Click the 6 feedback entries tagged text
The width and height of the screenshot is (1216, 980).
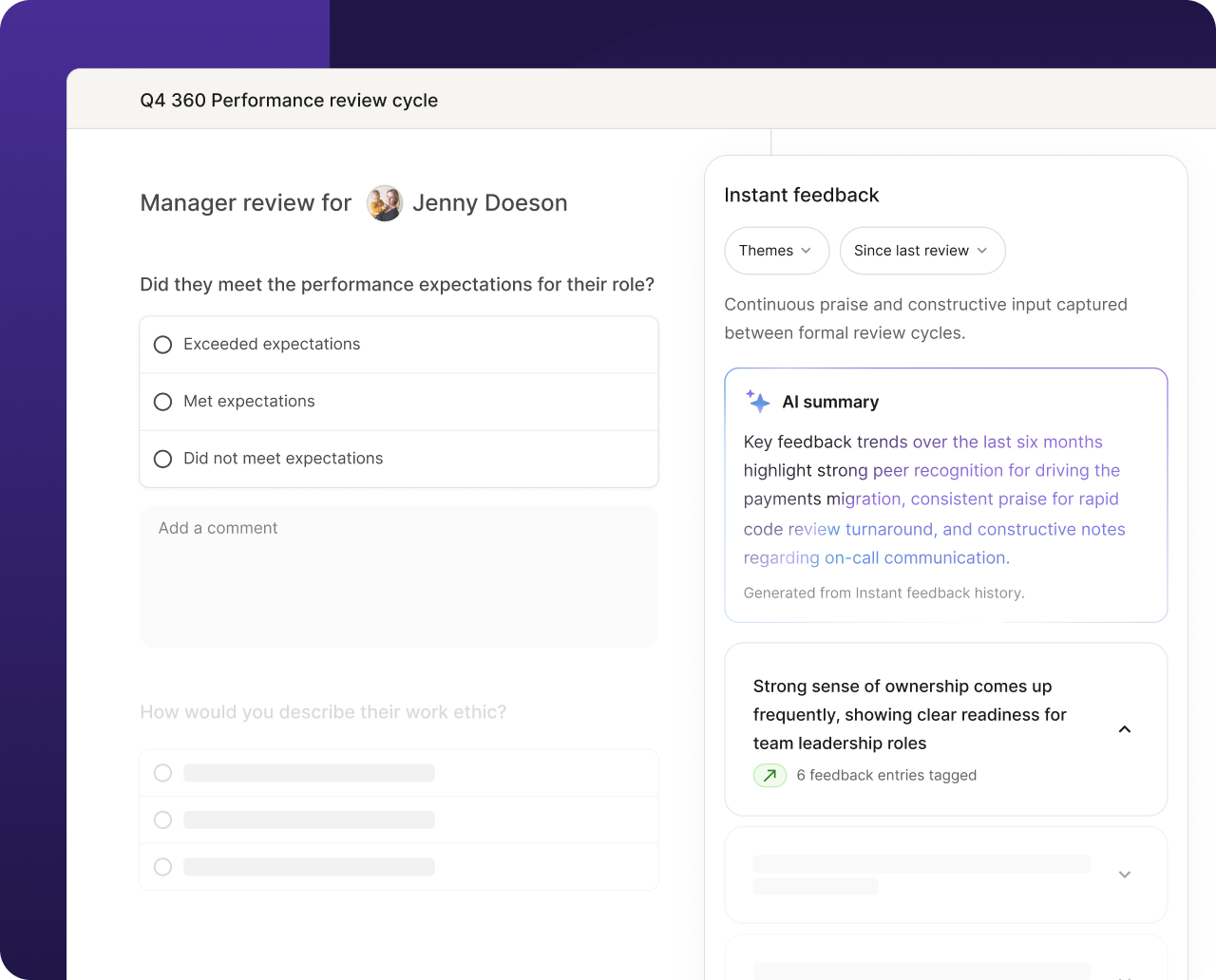(x=886, y=776)
